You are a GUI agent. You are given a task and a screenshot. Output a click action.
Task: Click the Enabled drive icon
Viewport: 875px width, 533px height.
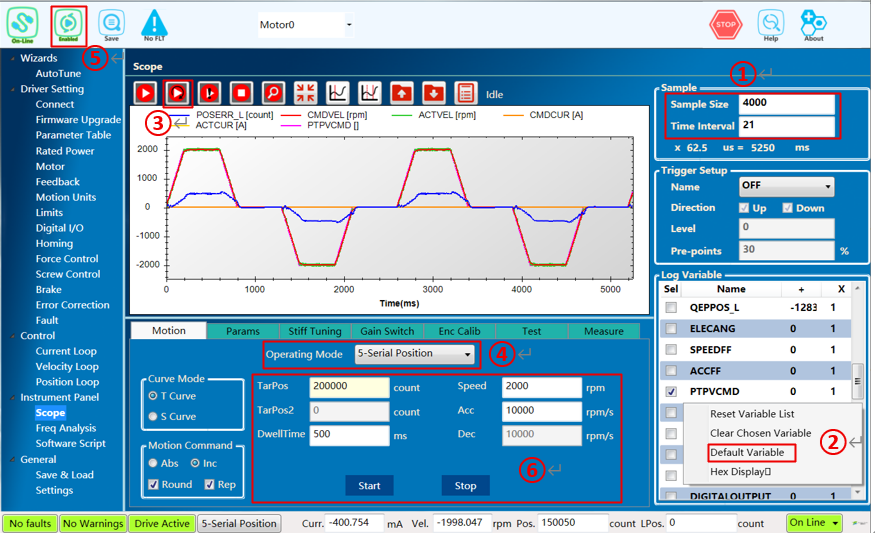coord(69,25)
